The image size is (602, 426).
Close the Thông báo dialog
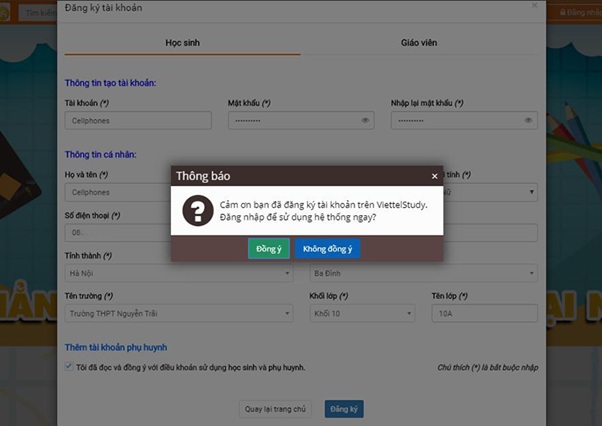(434, 175)
